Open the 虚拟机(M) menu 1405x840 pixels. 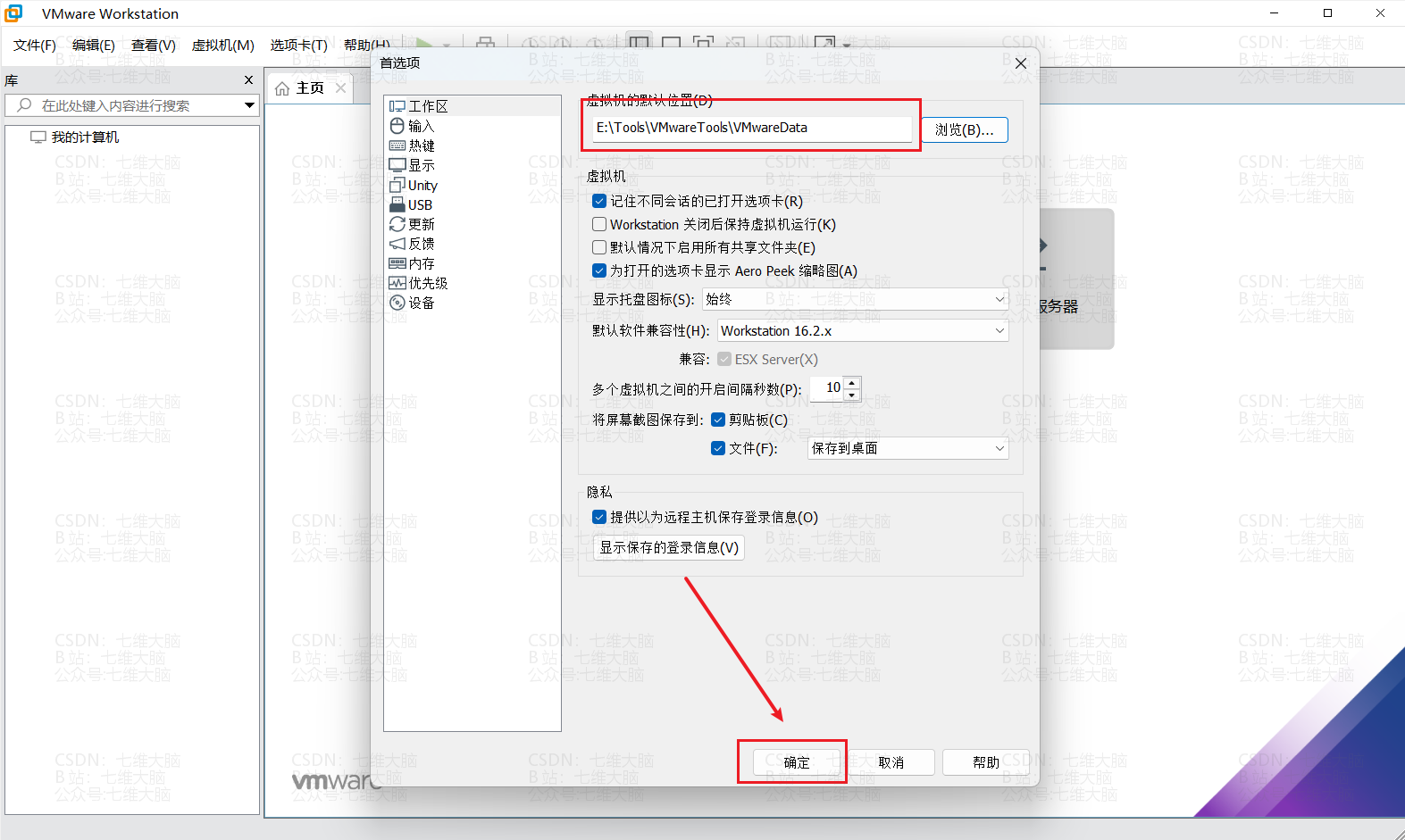click(x=223, y=45)
